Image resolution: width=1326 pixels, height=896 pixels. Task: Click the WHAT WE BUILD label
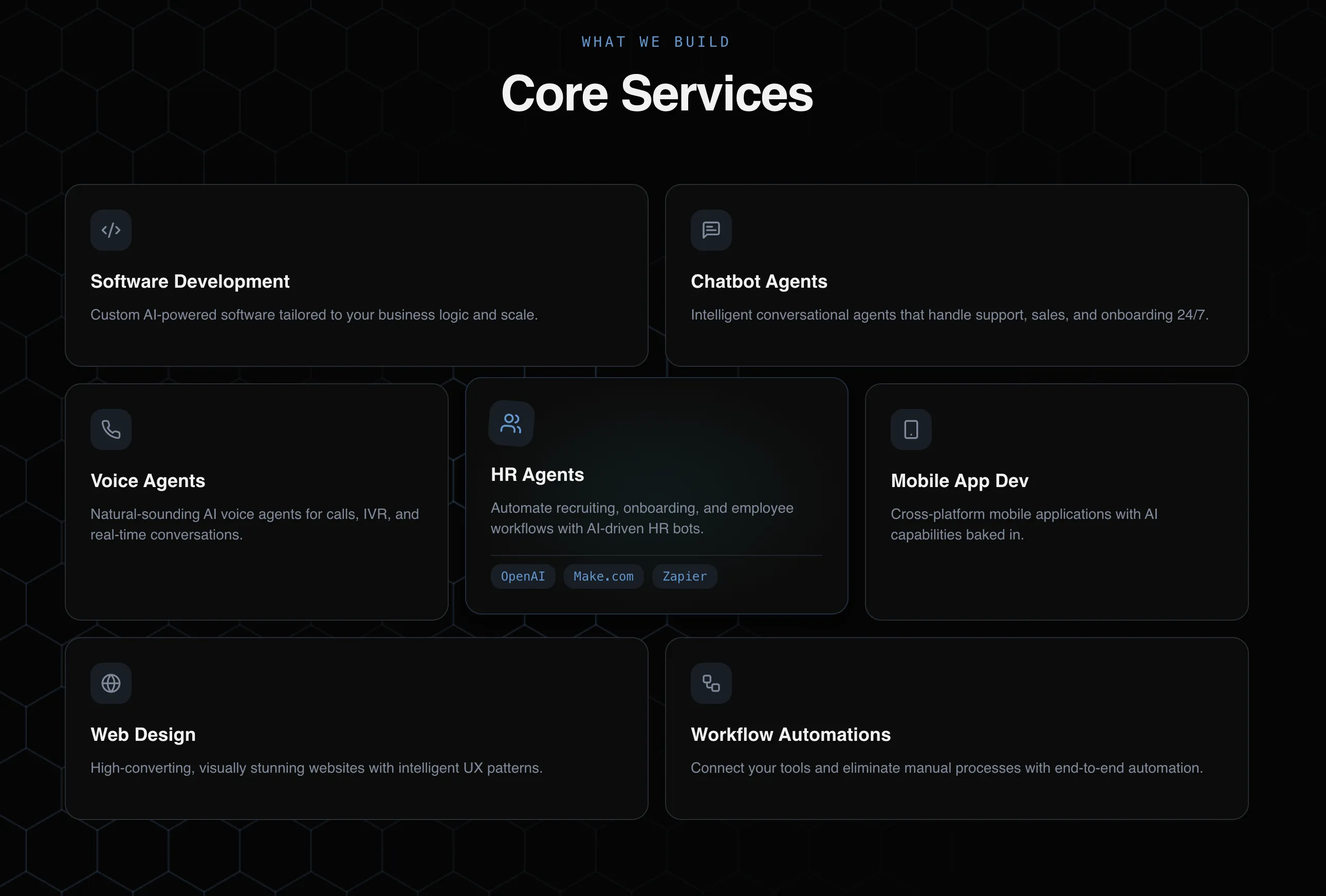tap(656, 42)
